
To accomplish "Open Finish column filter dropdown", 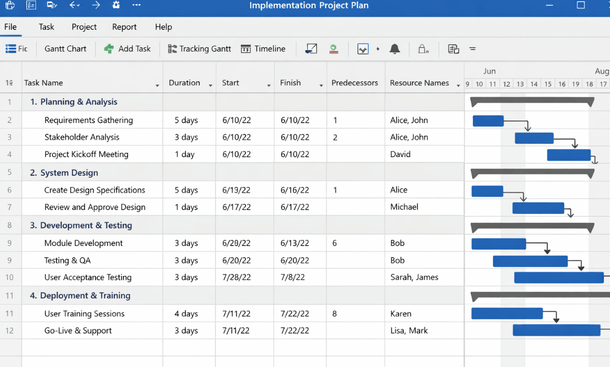I will 321,85.
